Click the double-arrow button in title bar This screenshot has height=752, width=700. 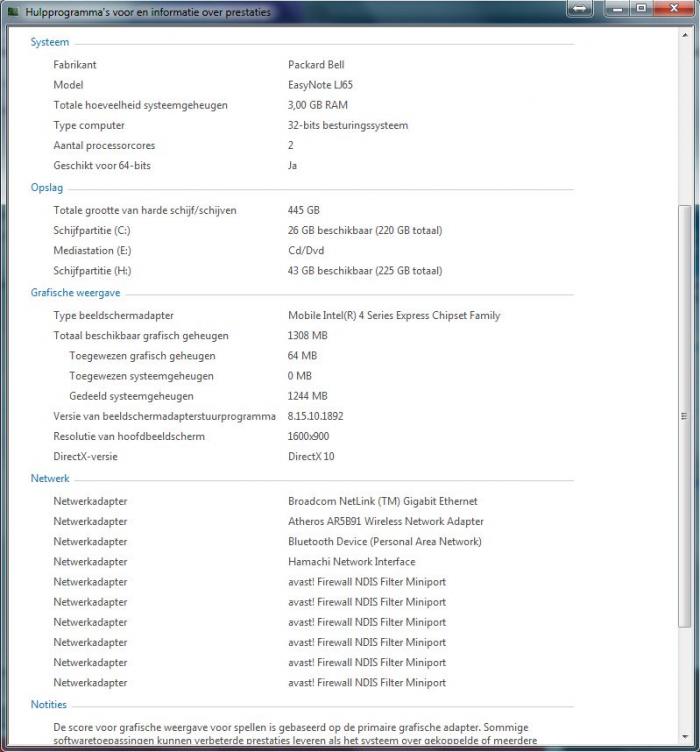click(580, 9)
